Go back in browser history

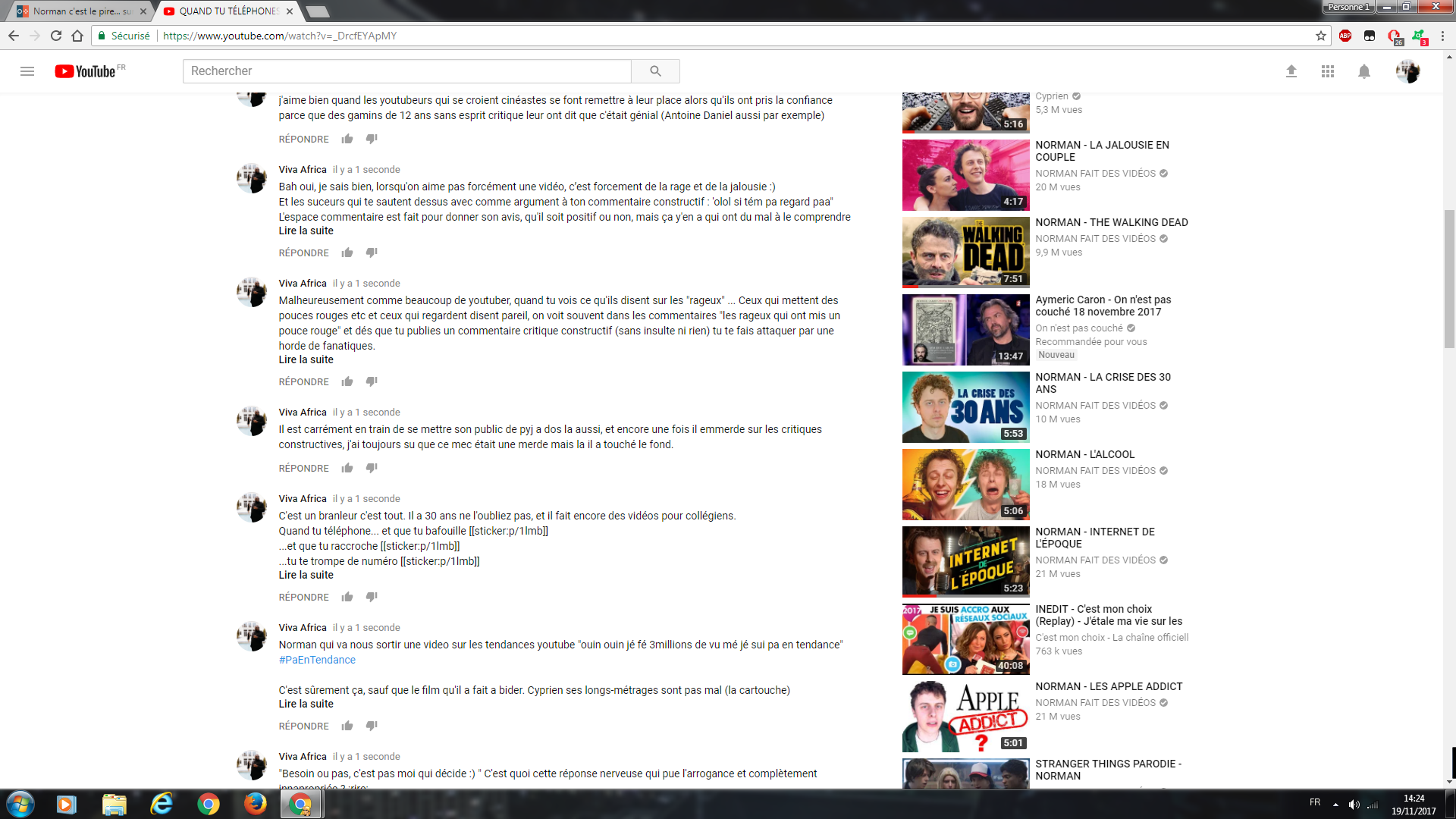point(14,36)
